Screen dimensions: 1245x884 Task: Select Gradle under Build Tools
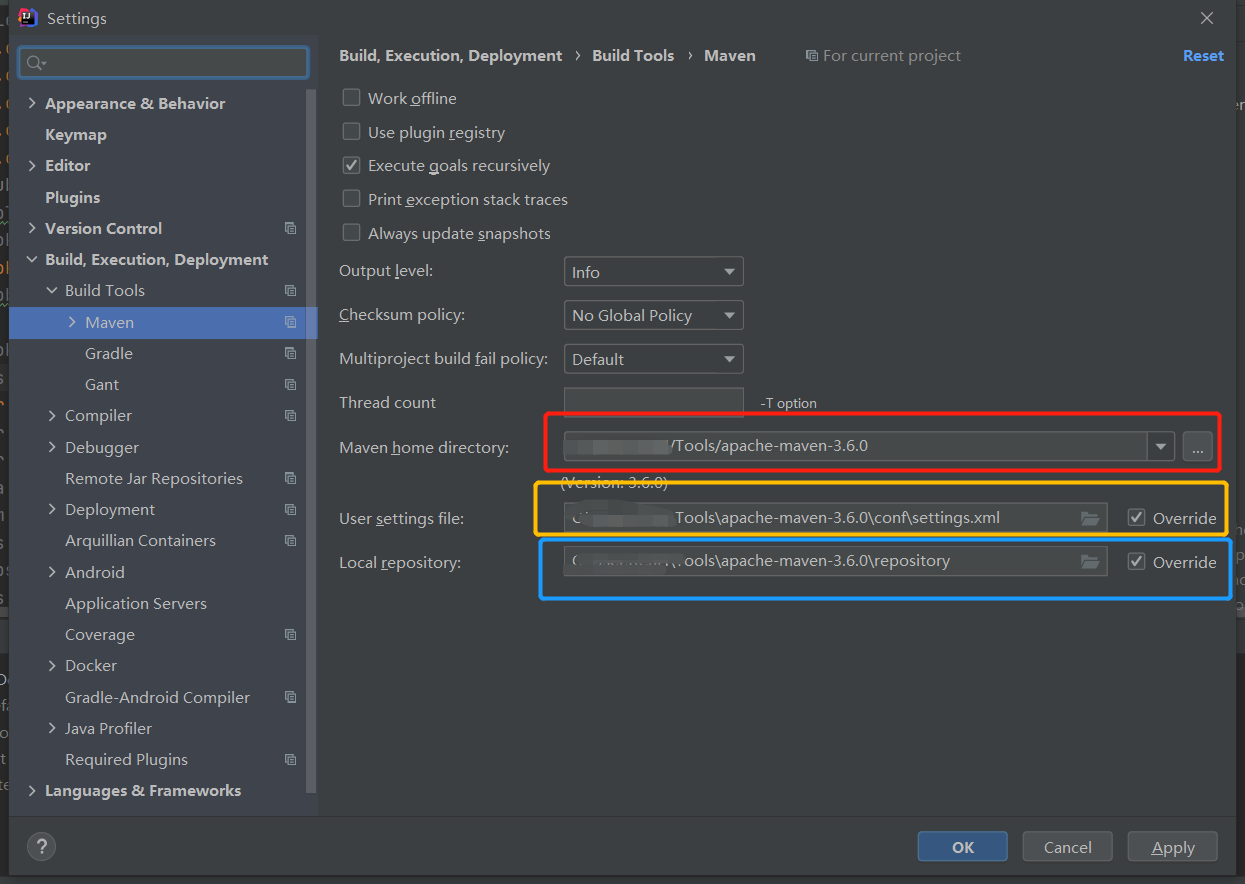109,353
